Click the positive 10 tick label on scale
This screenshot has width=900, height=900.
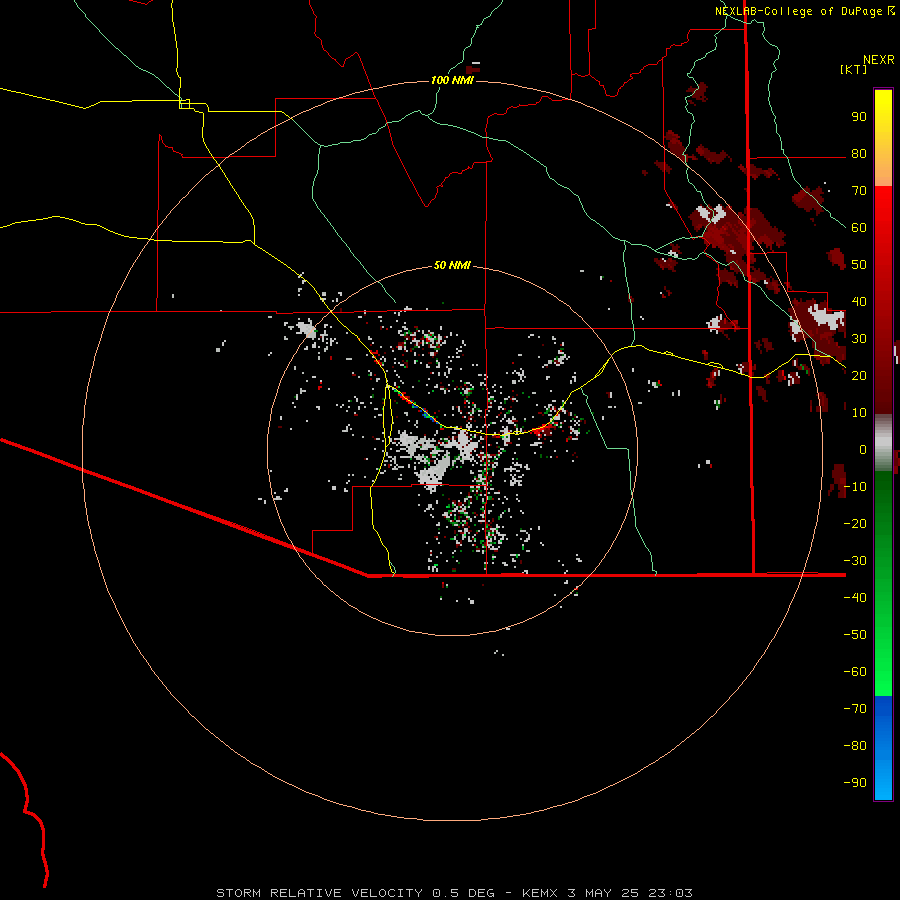(x=859, y=413)
